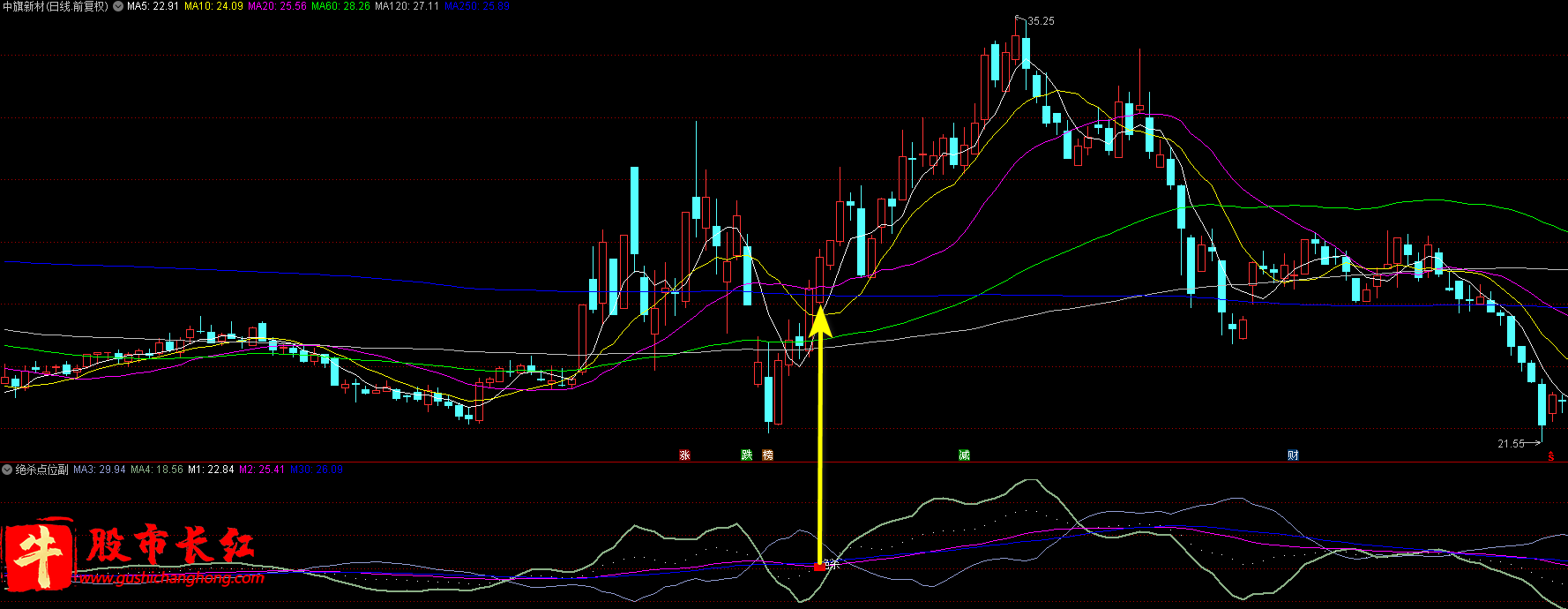
Task: Click the blue M30: 26.09 indicator value
Action: click(x=316, y=470)
